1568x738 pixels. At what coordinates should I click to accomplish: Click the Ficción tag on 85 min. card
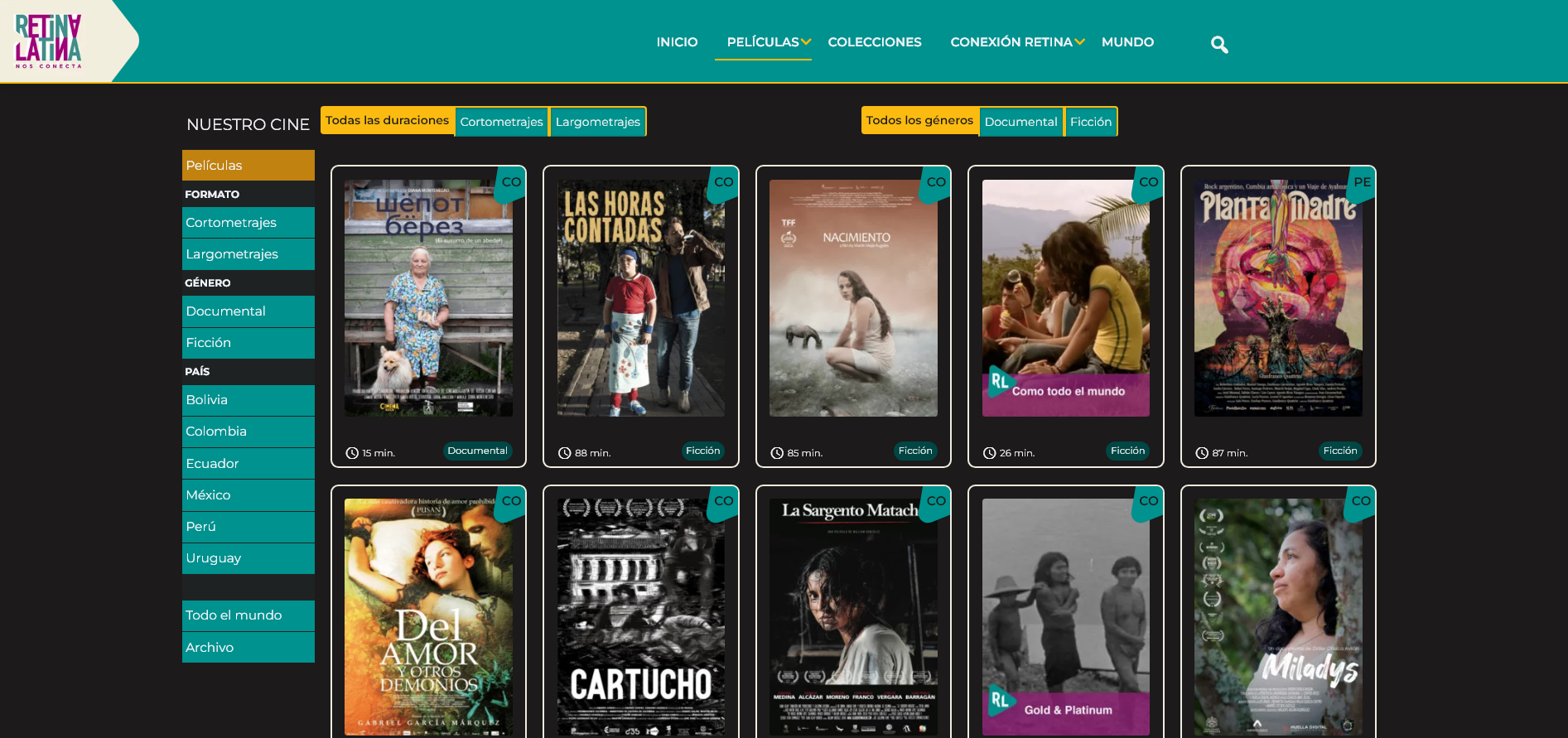coord(915,451)
